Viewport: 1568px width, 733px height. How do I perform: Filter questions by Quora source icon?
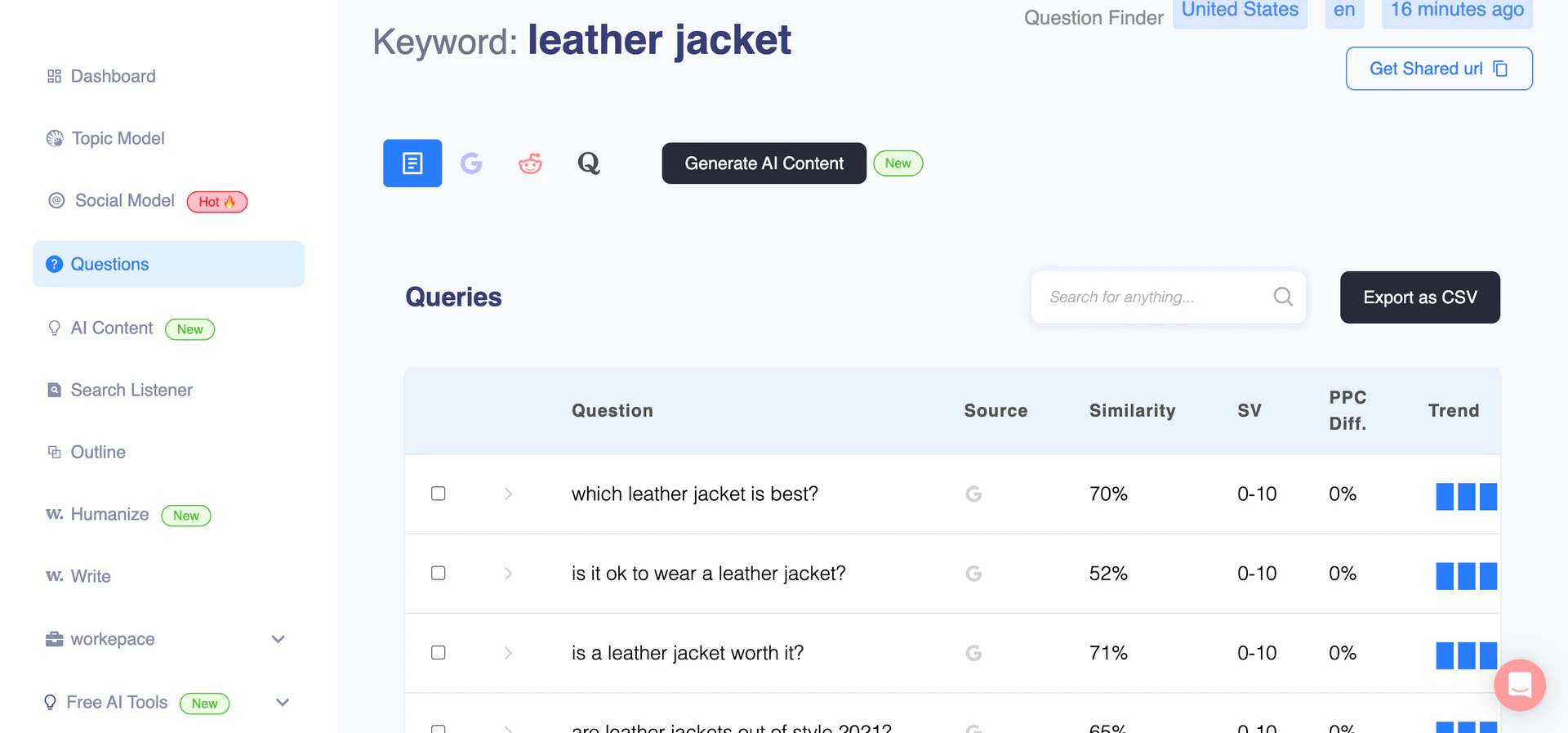click(589, 163)
